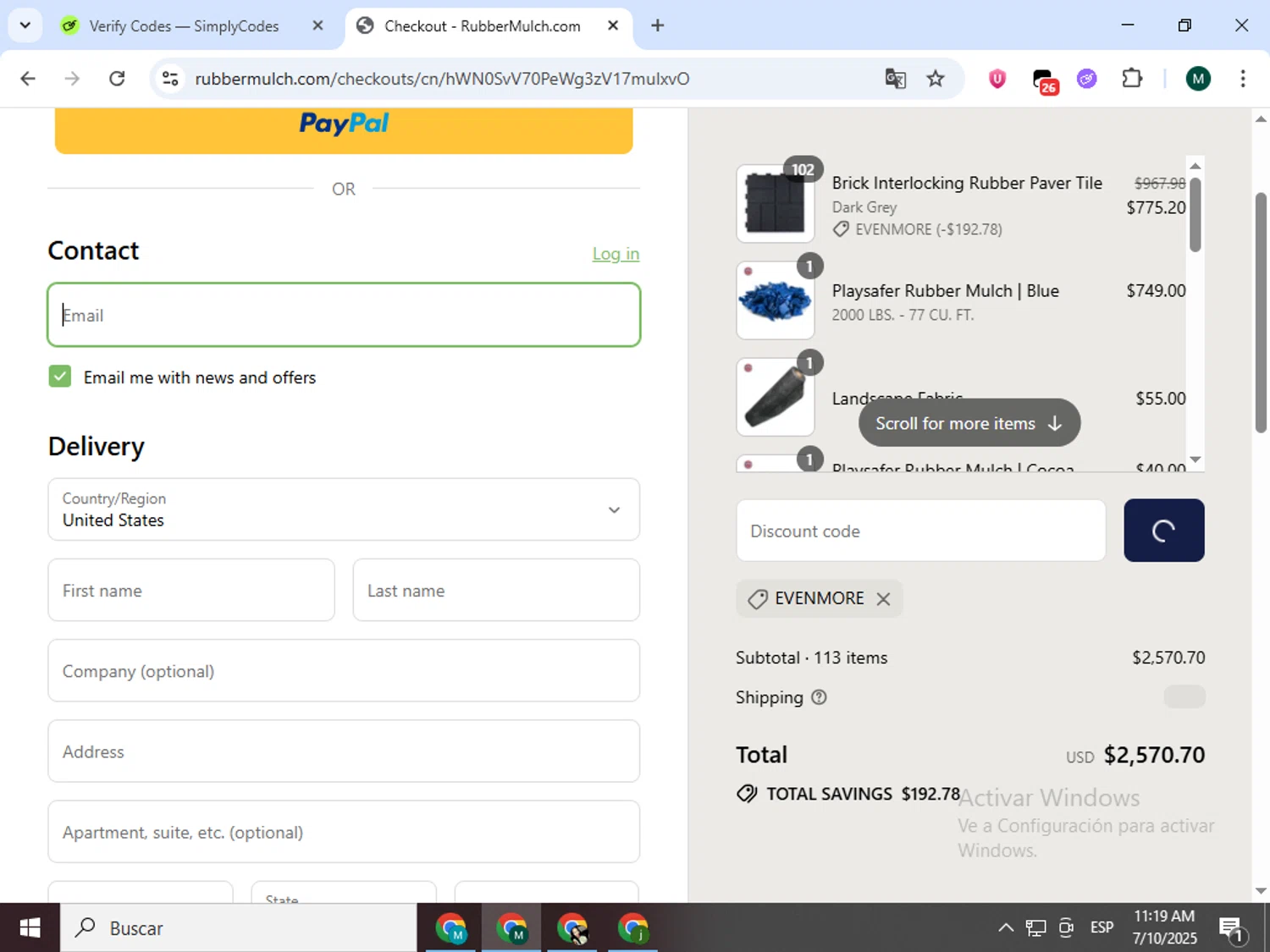The width and height of the screenshot is (1270, 952).
Task: Click the cart list scroll up arrow
Action: 1195,166
